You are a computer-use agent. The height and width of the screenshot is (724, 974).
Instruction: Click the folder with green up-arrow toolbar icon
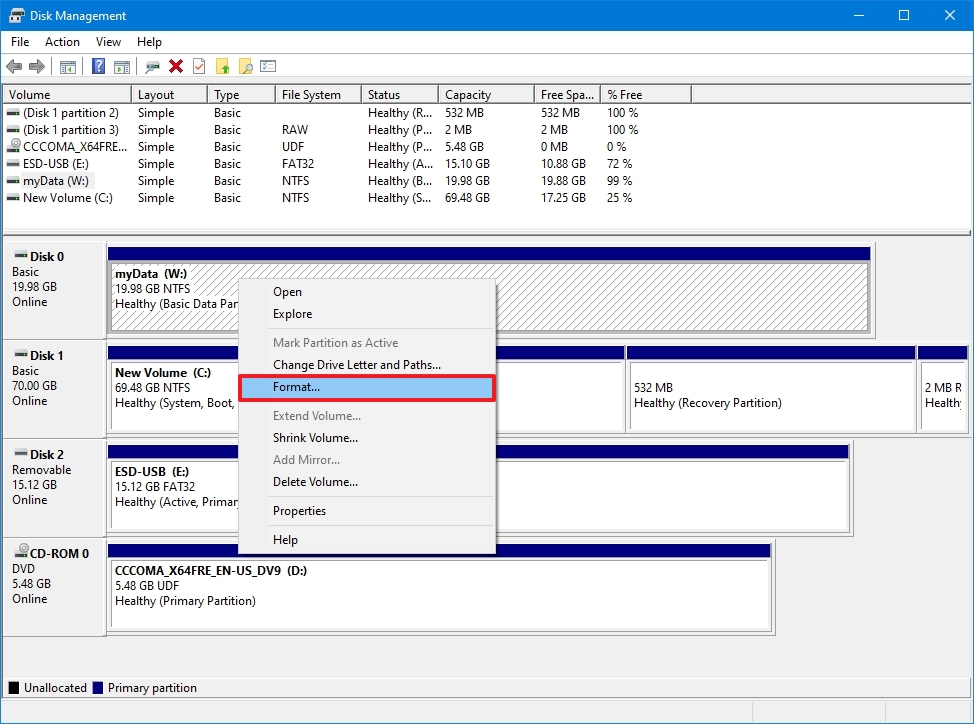click(223, 66)
